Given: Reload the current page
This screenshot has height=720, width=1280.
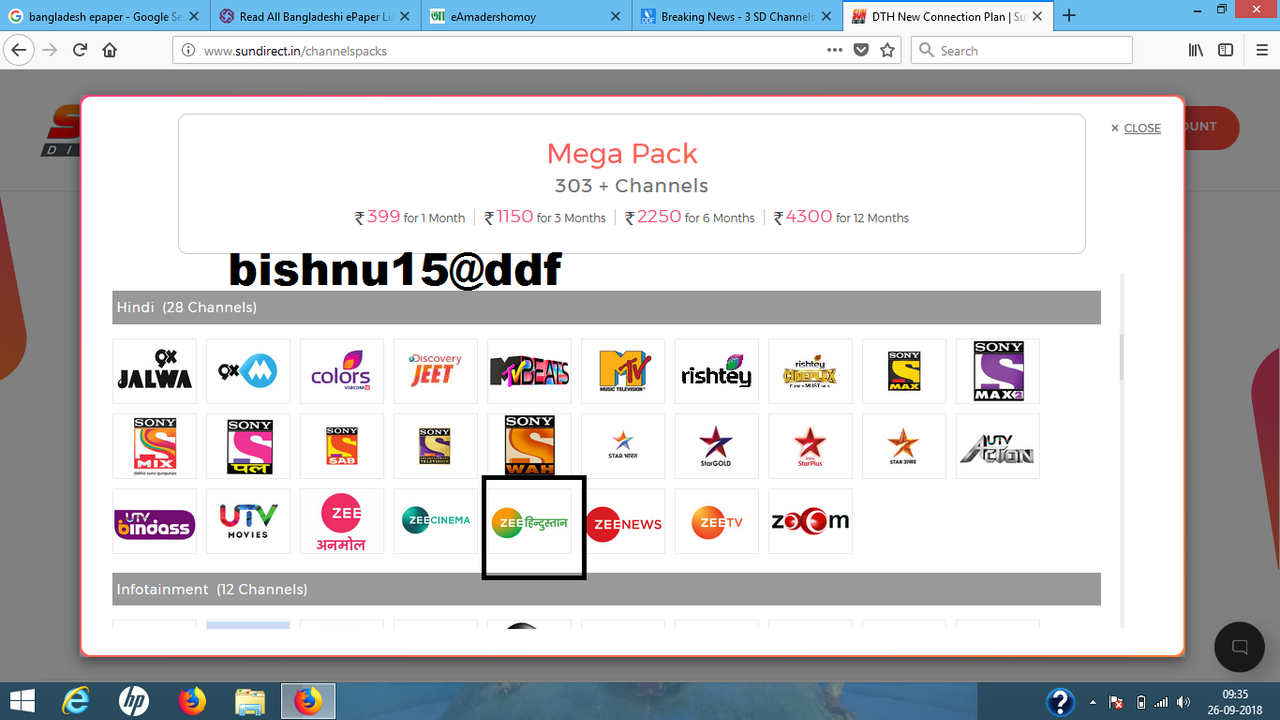Looking at the screenshot, I should coord(80,50).
